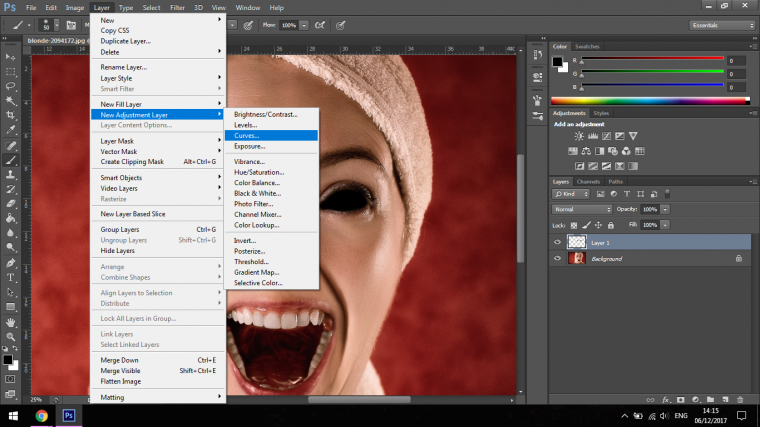Select the Pen tool

pyautogui.click(x=10, y=263)
